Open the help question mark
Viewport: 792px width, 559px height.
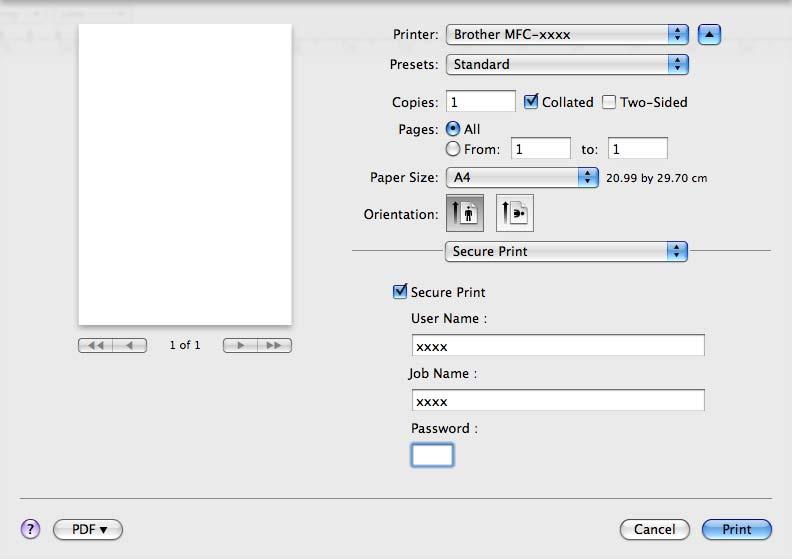[x=30, y=529]
